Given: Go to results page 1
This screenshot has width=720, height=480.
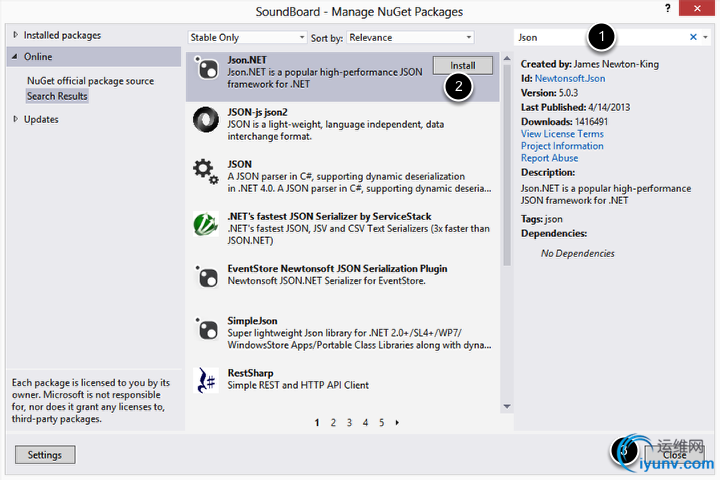Looking at the screenshot, I should tap(317, 423).
